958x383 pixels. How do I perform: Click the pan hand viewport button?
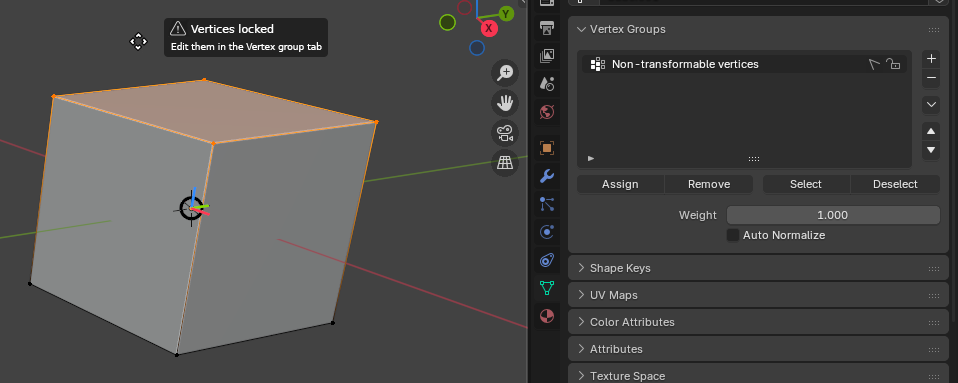pyautogui.click(x=505, y=103)
